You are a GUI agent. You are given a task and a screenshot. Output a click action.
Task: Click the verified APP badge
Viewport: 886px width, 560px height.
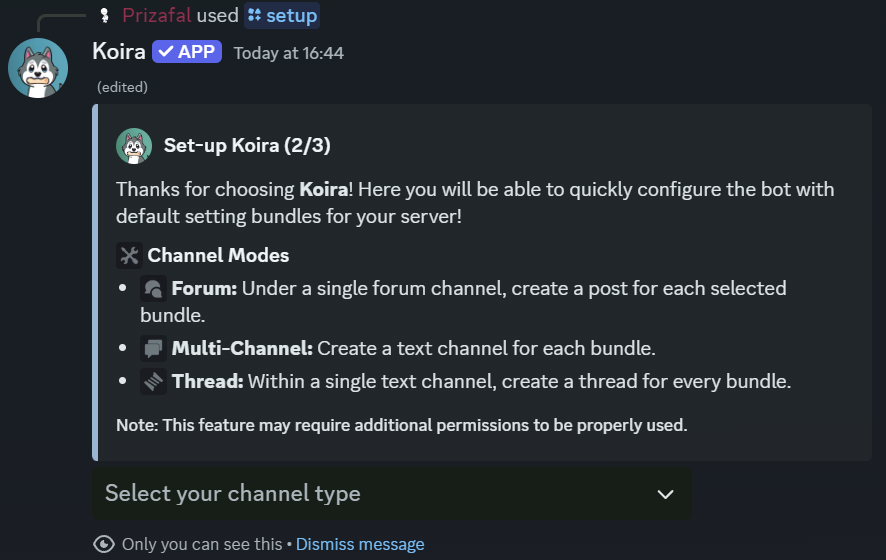click(x=186, y=52)
